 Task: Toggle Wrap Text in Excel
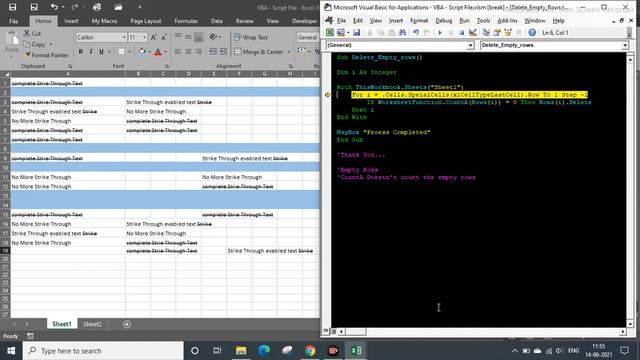coord(251,37)
